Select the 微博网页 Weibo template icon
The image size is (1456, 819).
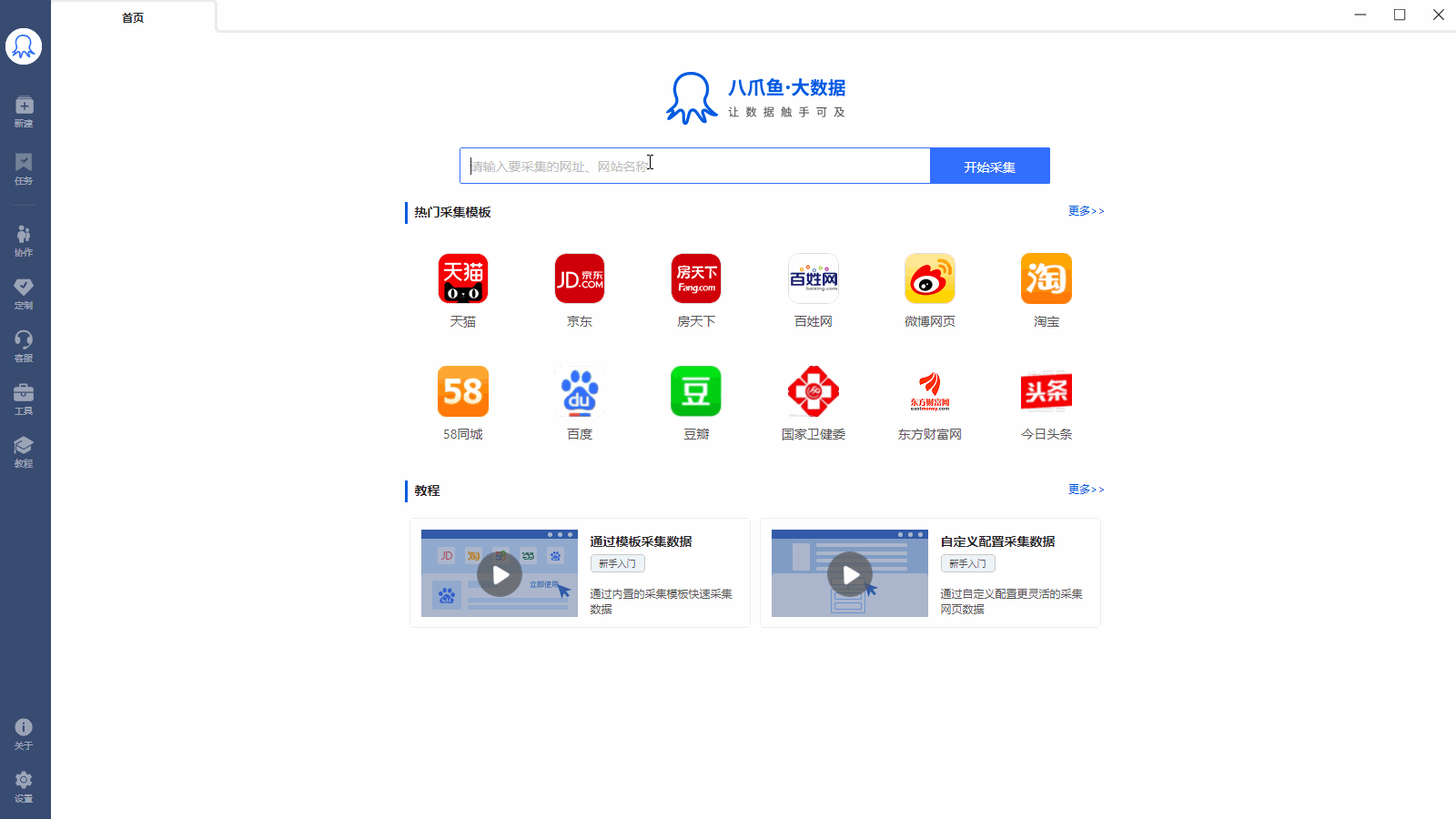tap(930, 278)
